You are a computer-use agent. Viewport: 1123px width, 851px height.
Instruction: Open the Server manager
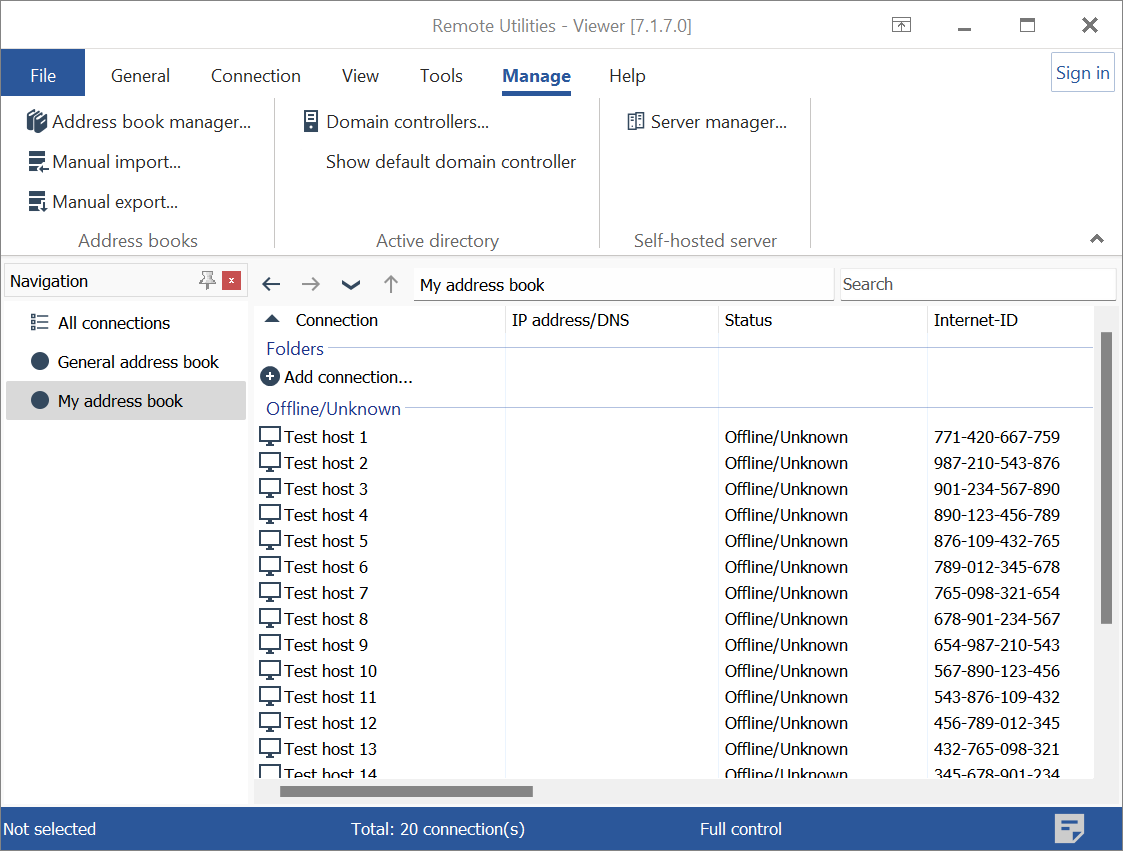(x=707, y=122)
